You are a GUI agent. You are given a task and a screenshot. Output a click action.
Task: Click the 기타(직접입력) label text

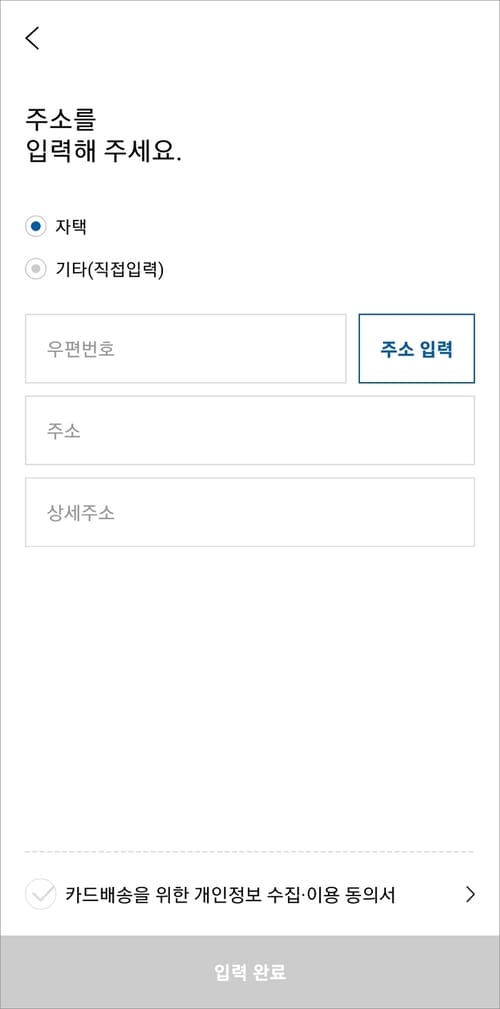[110, 270]
